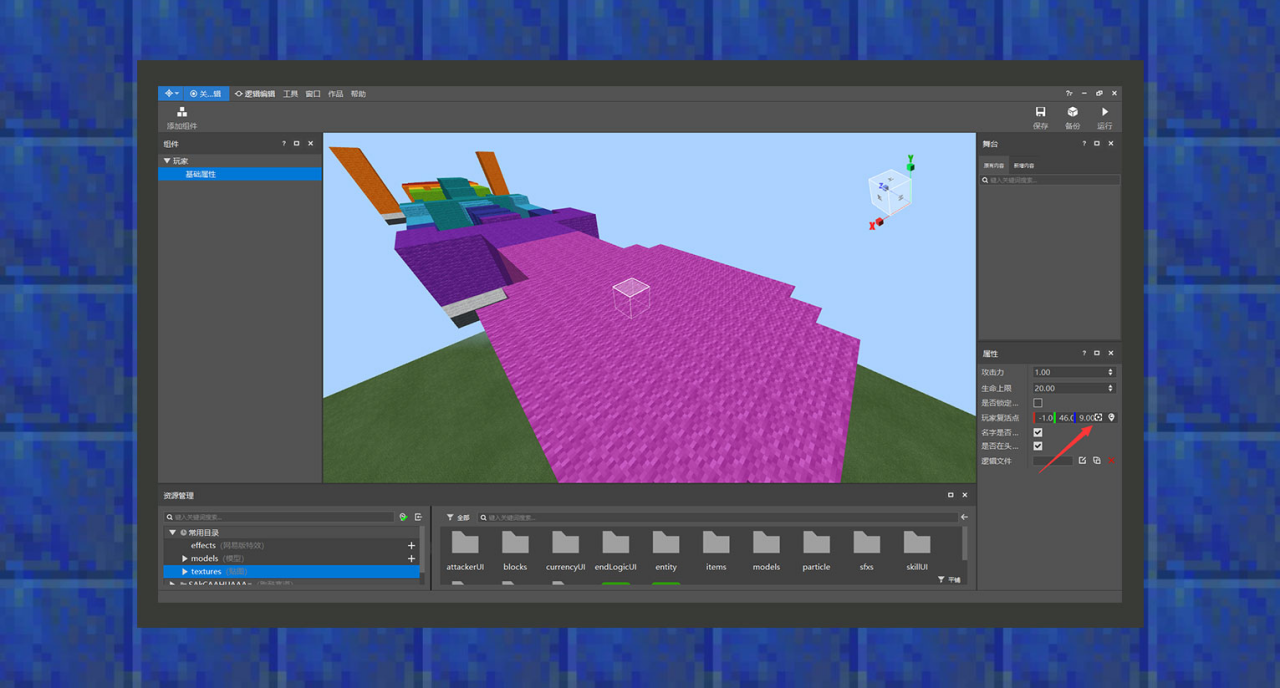Toggle the 是否在头 checkbox

[x=1037, y=446]
